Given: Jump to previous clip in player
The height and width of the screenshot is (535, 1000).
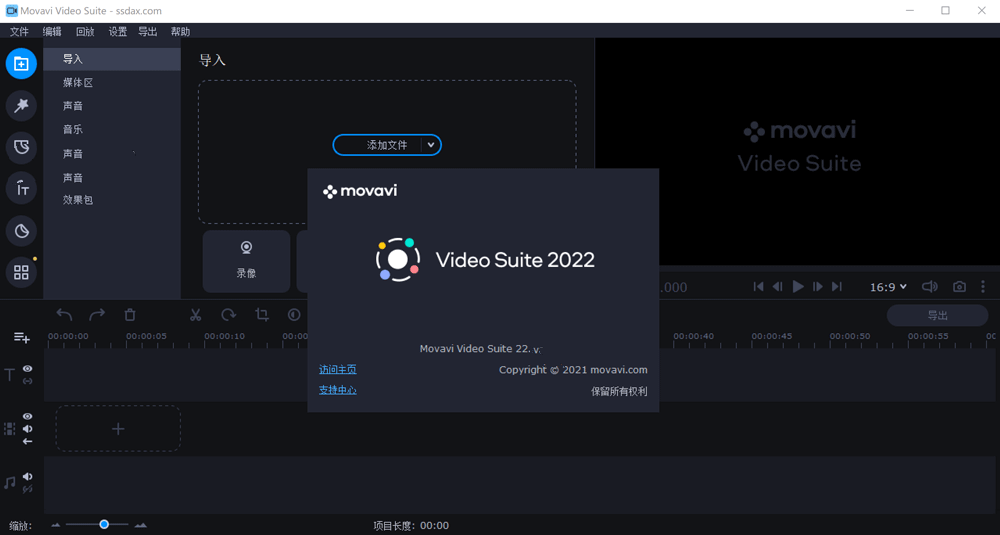Looking at the screenshot, I should pos(758,287).
